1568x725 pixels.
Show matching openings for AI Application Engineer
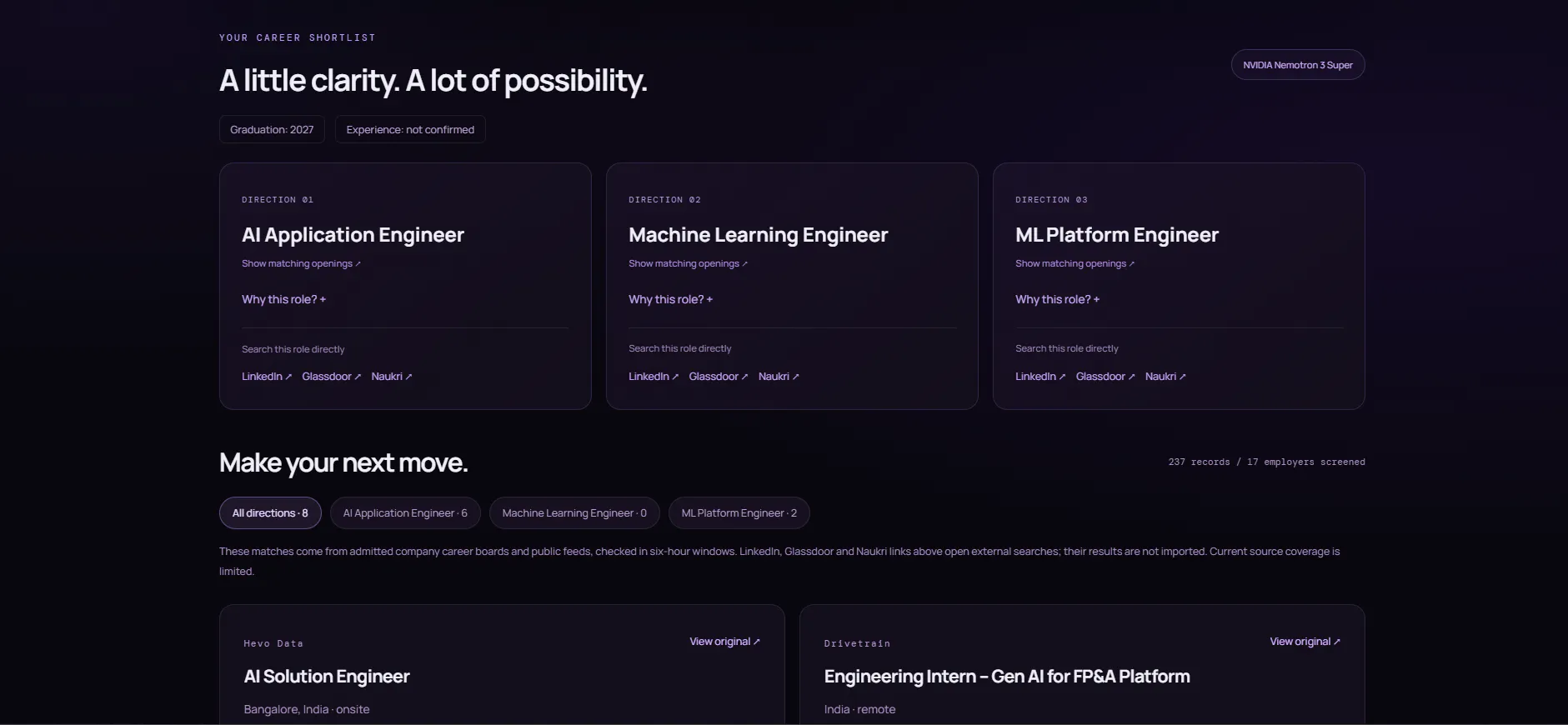click(301, 263)
